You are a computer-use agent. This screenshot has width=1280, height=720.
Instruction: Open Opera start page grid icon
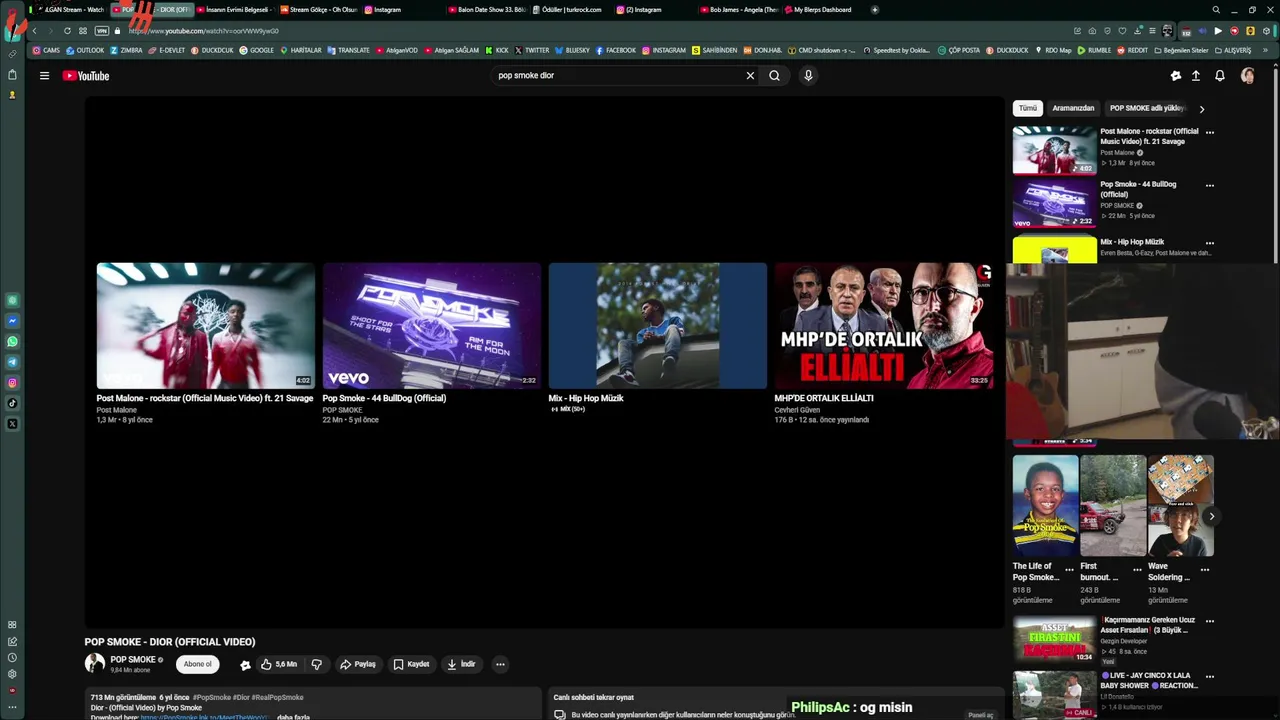(83, 31)
